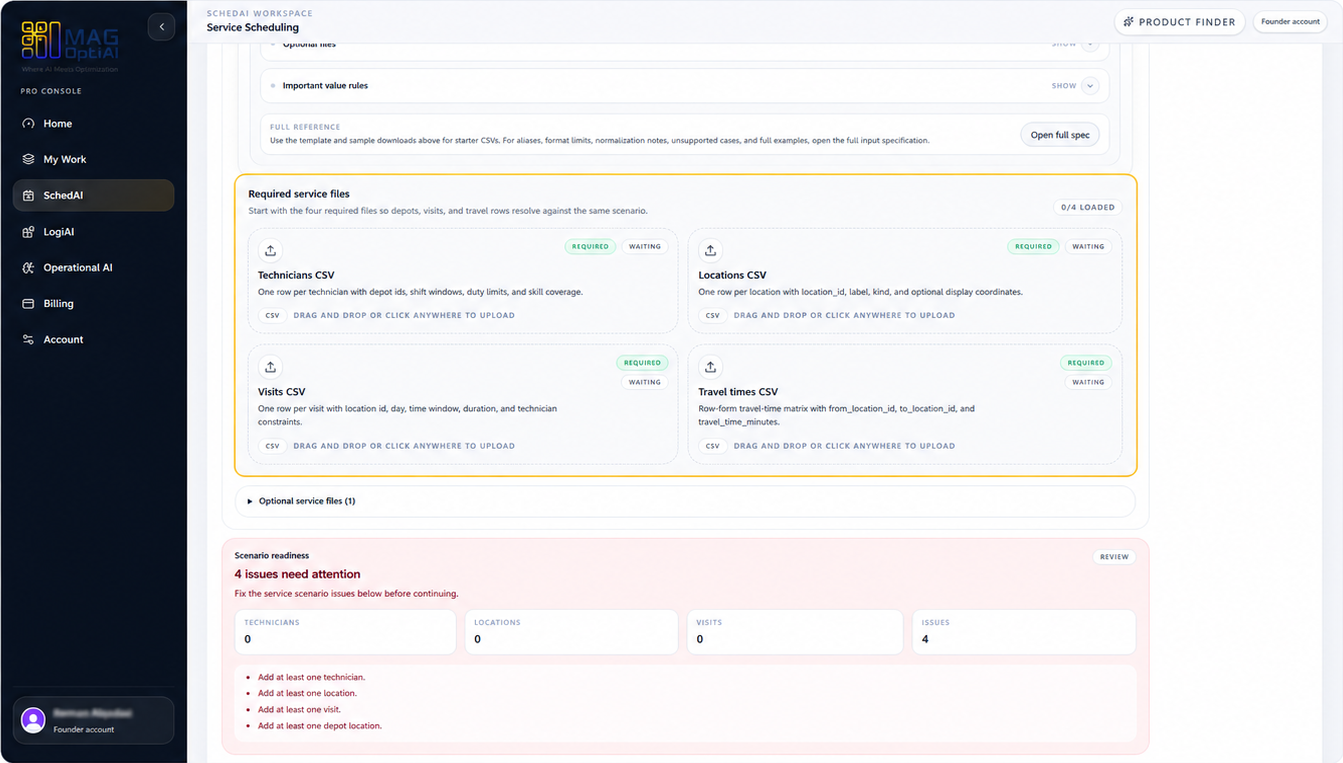
Task: Click the WAITING badge on Locations CSV
Action: (1088, 246)
